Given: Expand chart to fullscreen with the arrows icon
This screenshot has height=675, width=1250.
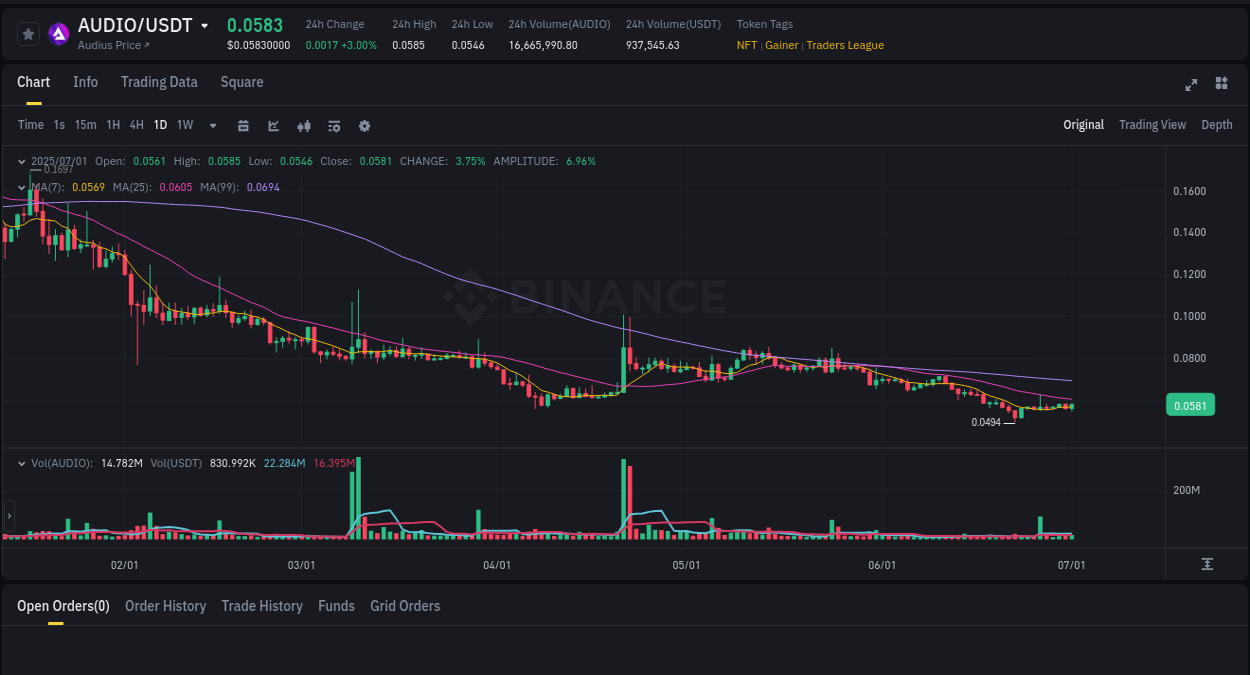Looking at the screenshot, I should (x=1190, y=85).
